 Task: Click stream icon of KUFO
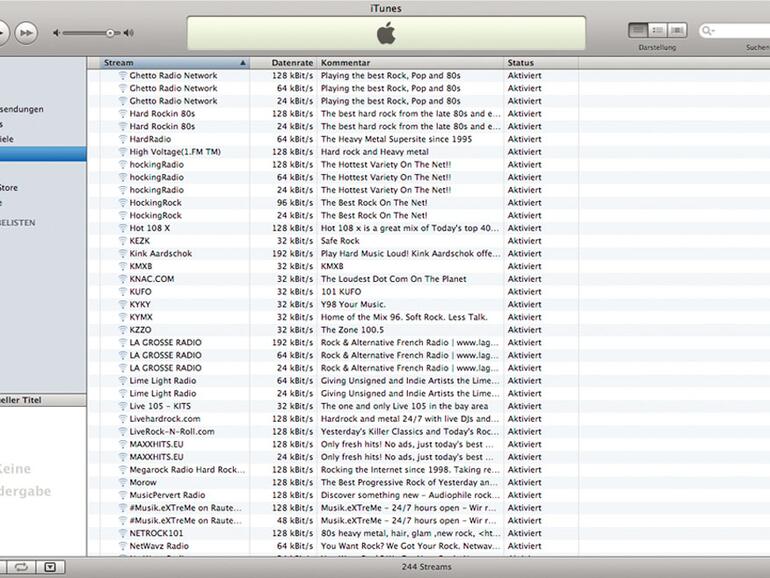123,292
